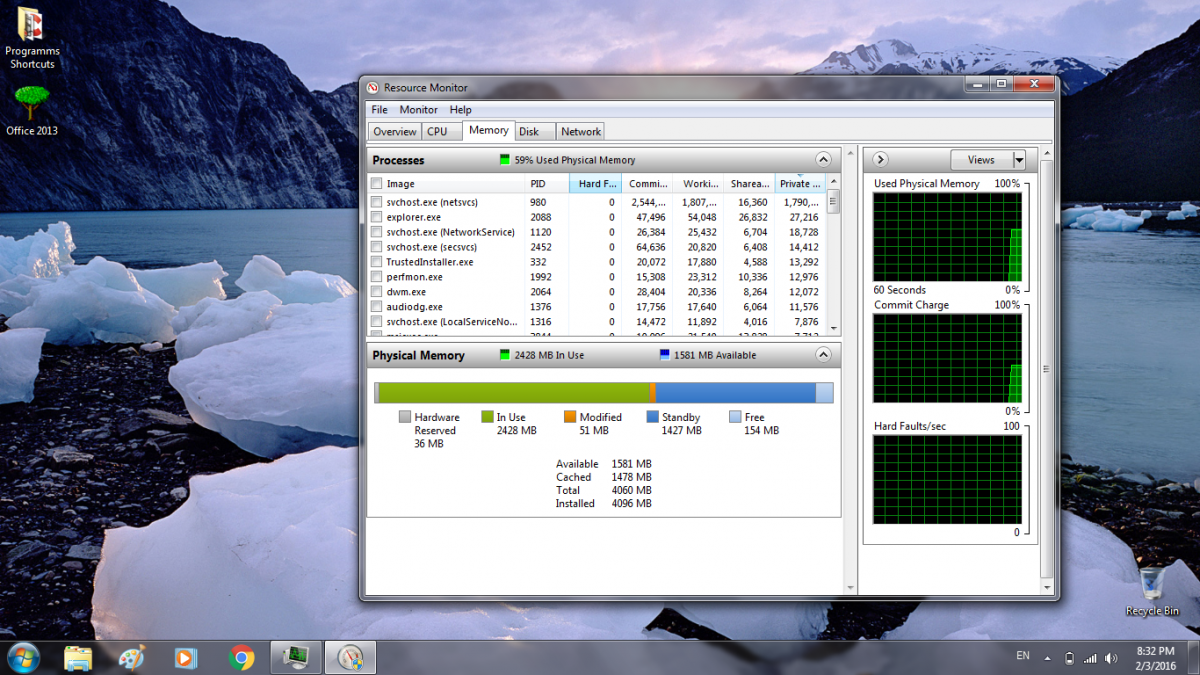Click Resource Monitor taskbar button

coord(351,657)
